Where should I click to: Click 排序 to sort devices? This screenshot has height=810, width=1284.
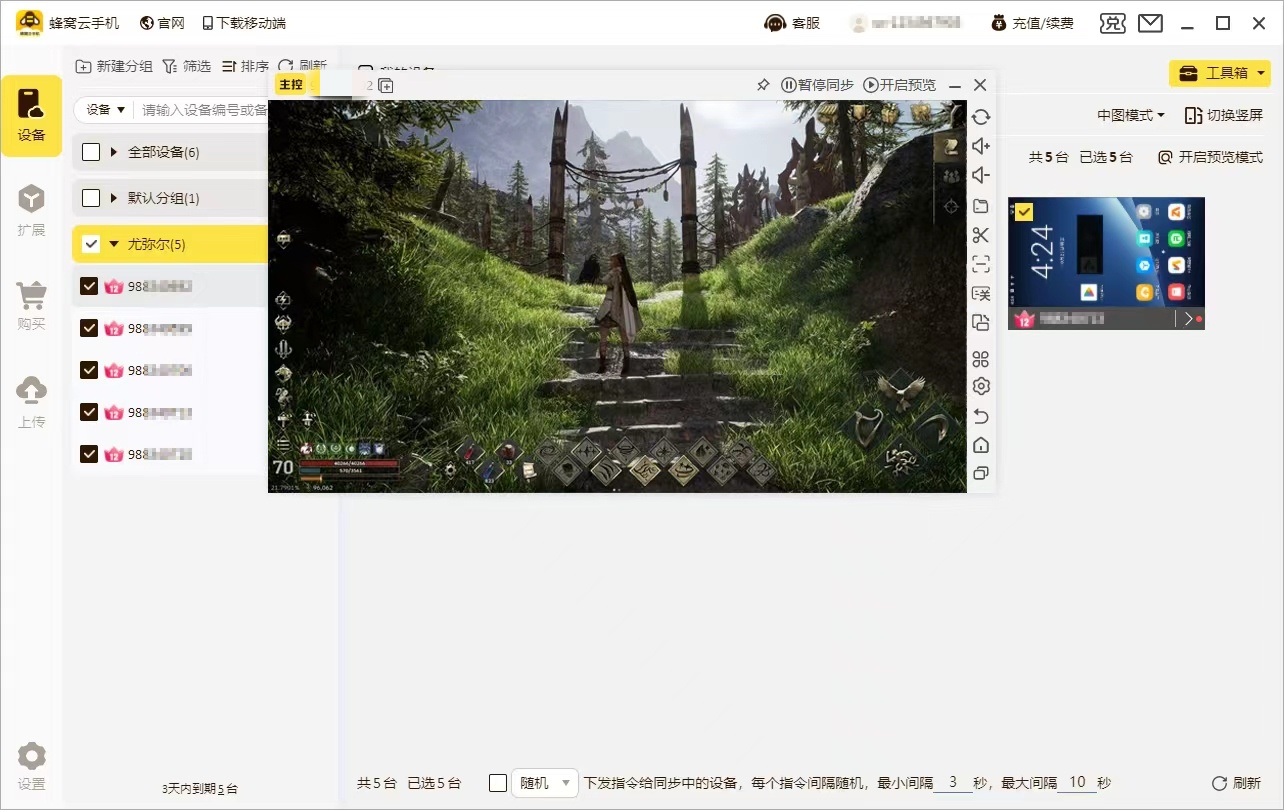[x=245, y=66]
